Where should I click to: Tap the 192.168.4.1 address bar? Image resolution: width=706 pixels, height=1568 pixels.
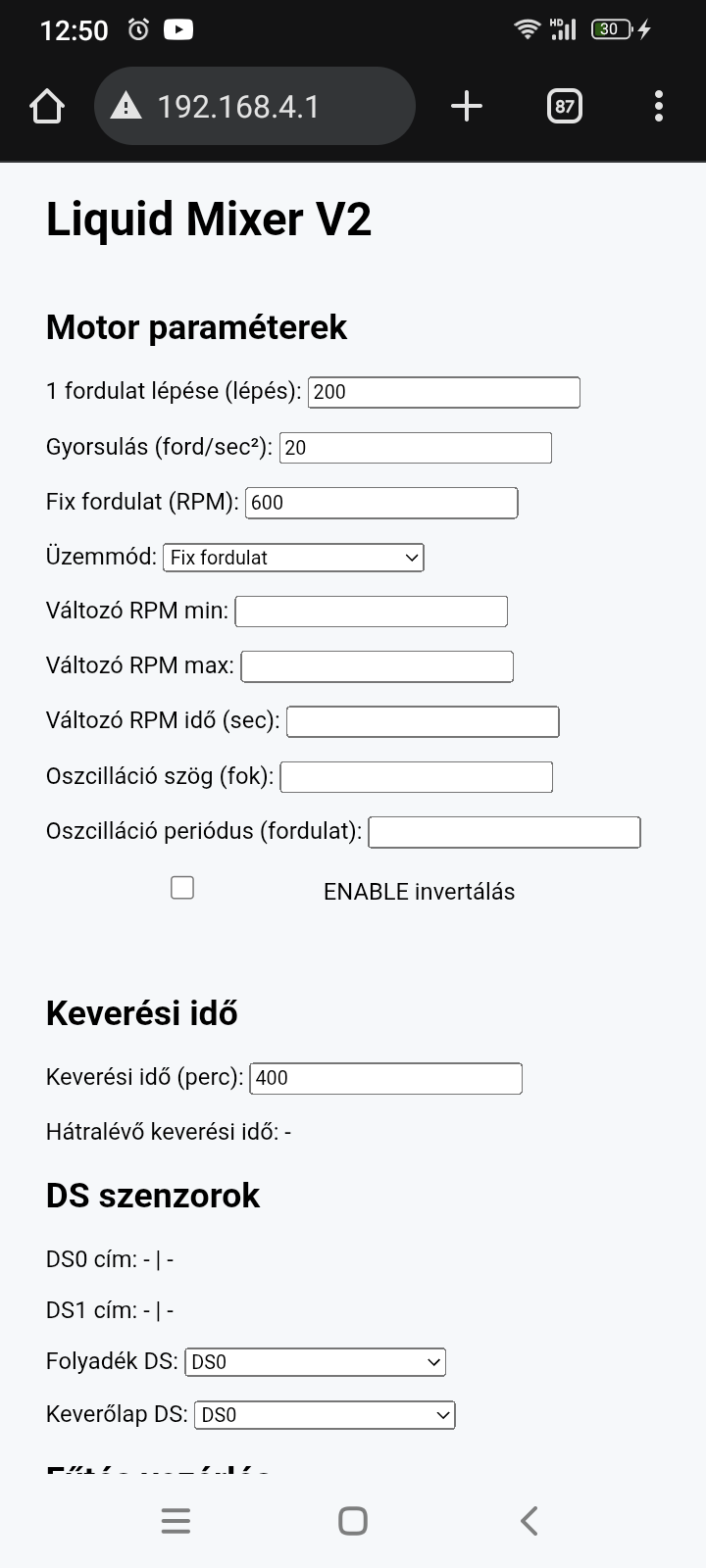pyautogui.click(x=255, y=106)
